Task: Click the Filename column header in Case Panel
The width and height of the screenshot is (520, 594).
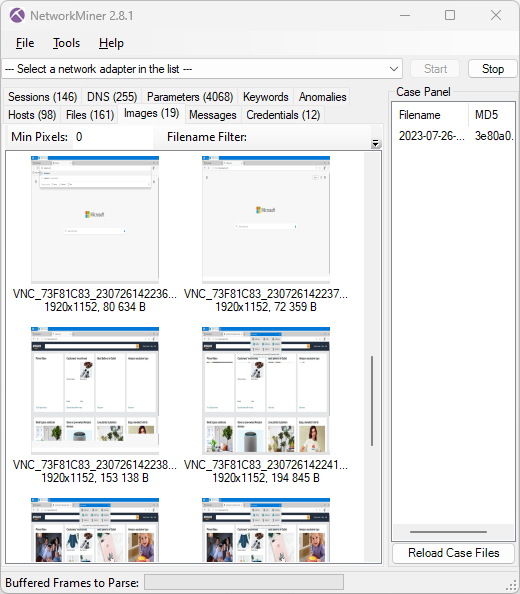Action: [x=420, y=115]
